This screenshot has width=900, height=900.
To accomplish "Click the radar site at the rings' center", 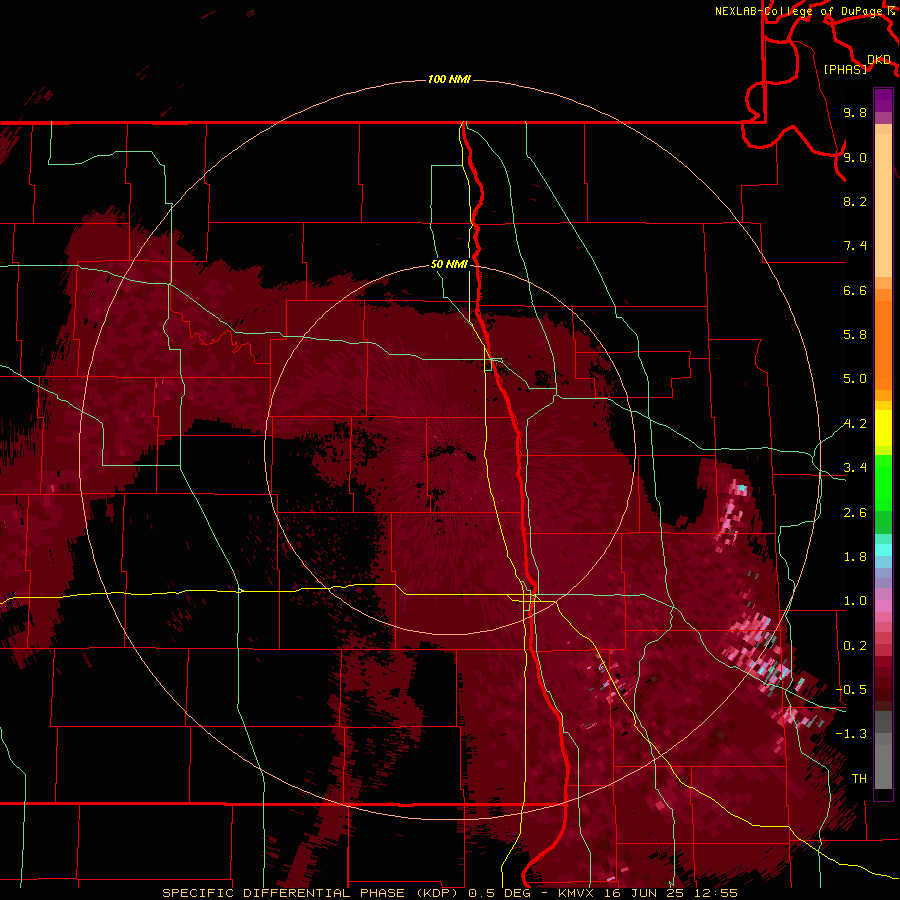I will pos(450,451).
